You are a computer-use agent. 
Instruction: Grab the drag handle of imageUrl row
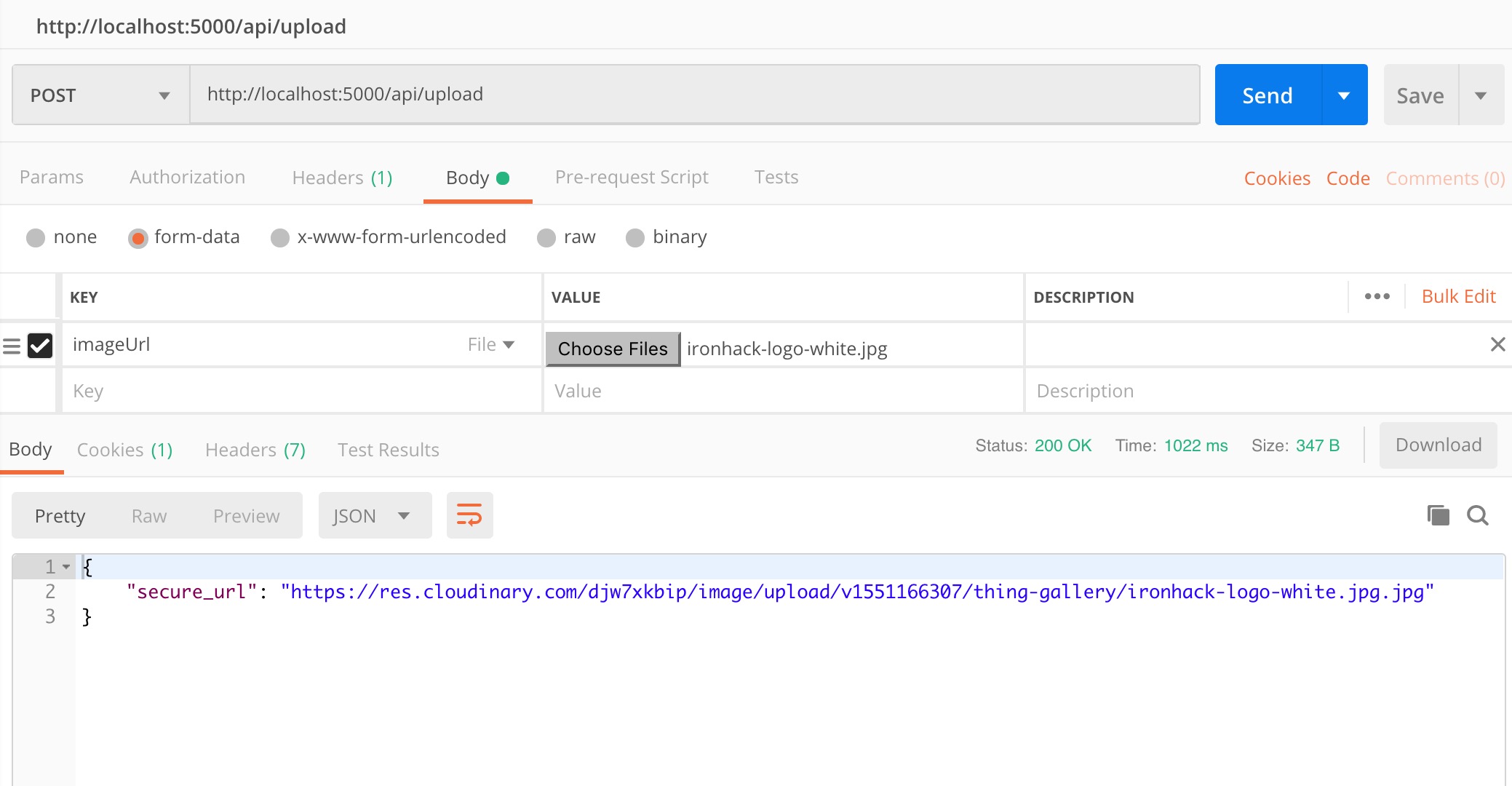[x=12, y=346]
